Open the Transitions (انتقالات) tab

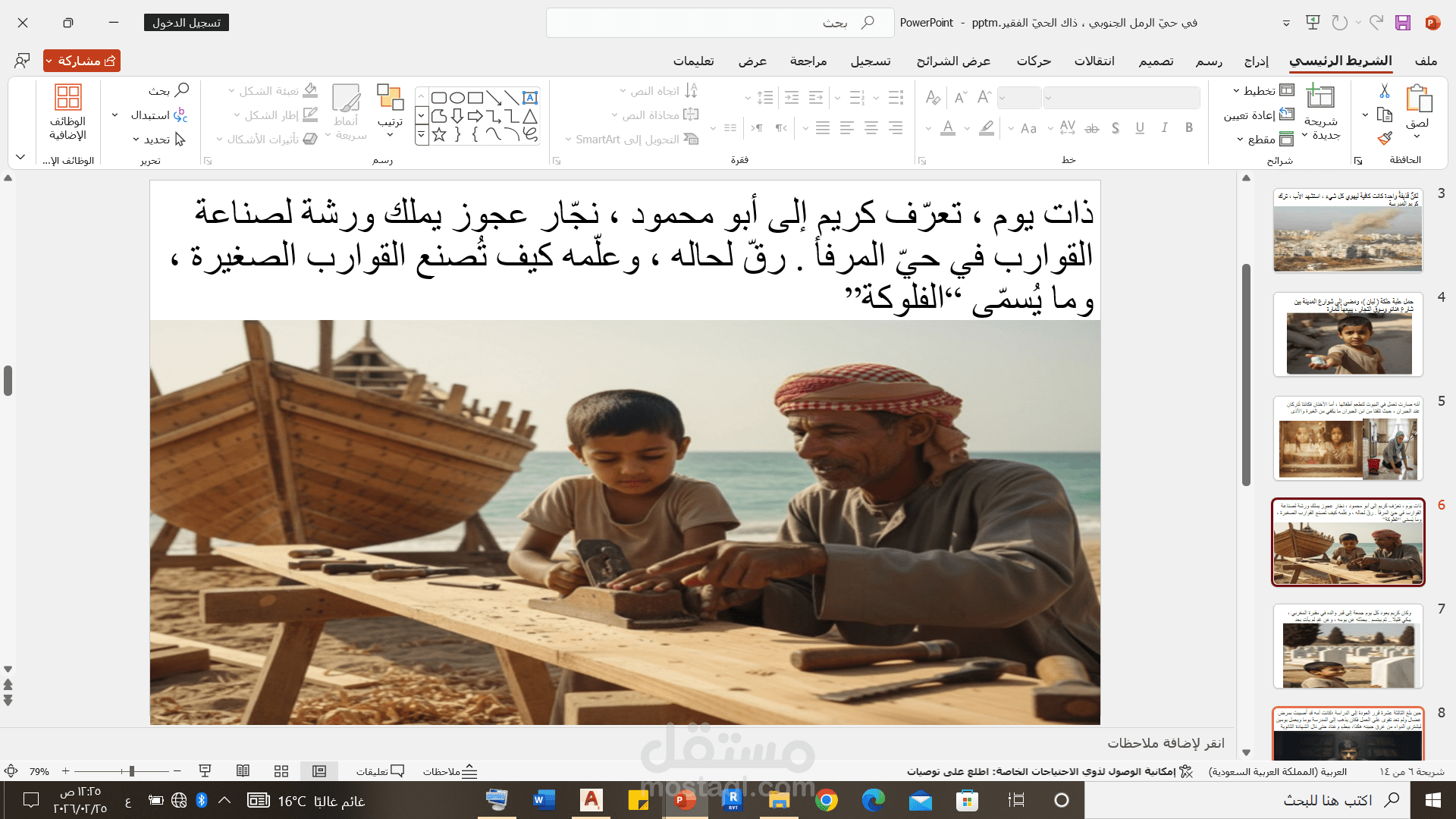click(1094, 61)
